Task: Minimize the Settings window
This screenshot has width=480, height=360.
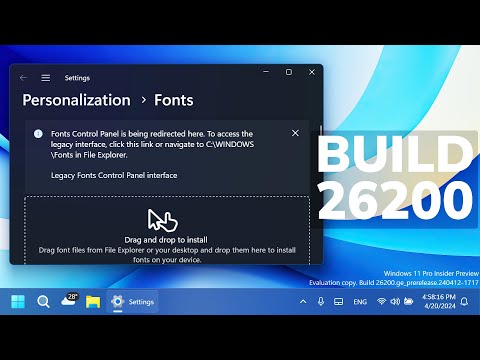Action: [x=266, y=72]
